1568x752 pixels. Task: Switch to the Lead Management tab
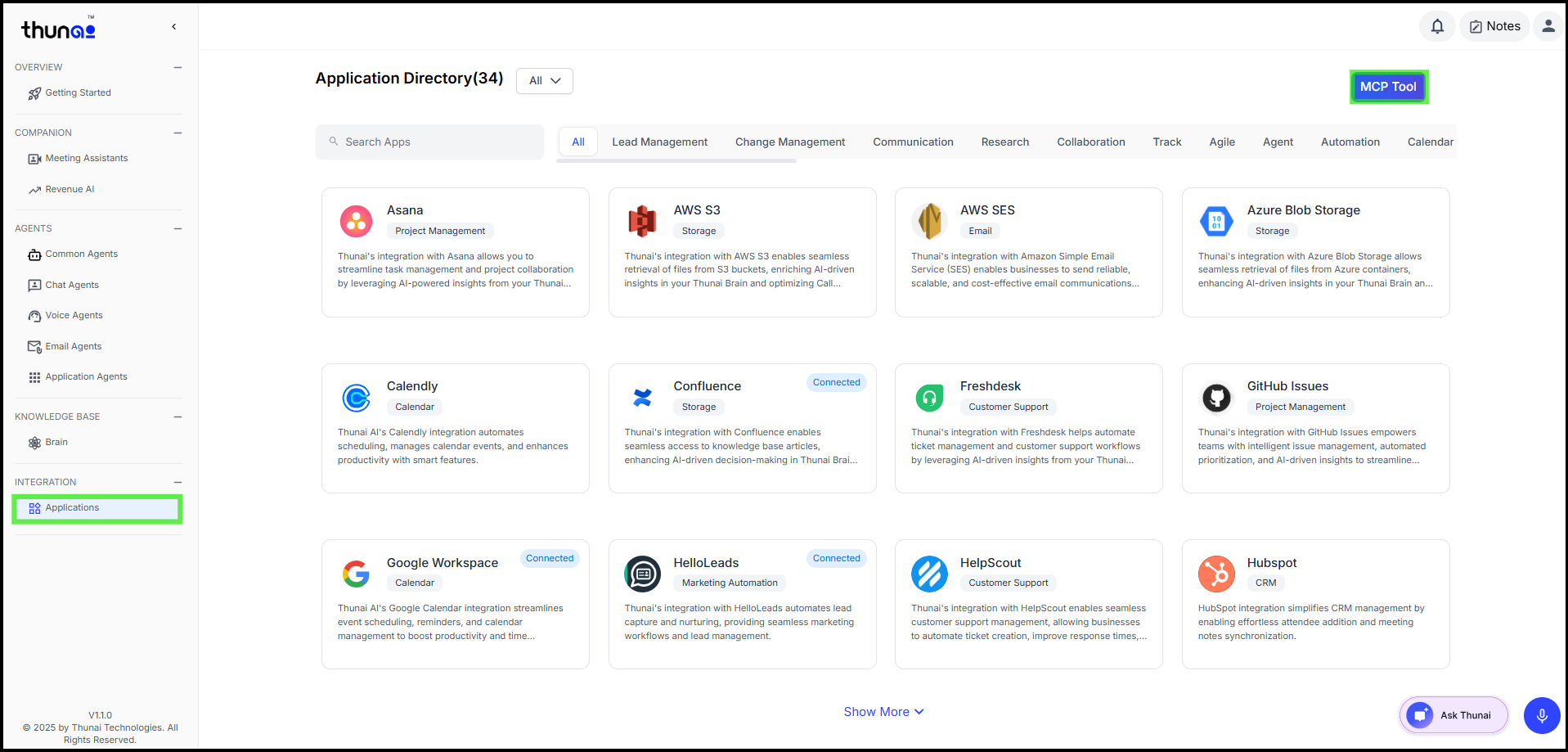tap(659, 142)
